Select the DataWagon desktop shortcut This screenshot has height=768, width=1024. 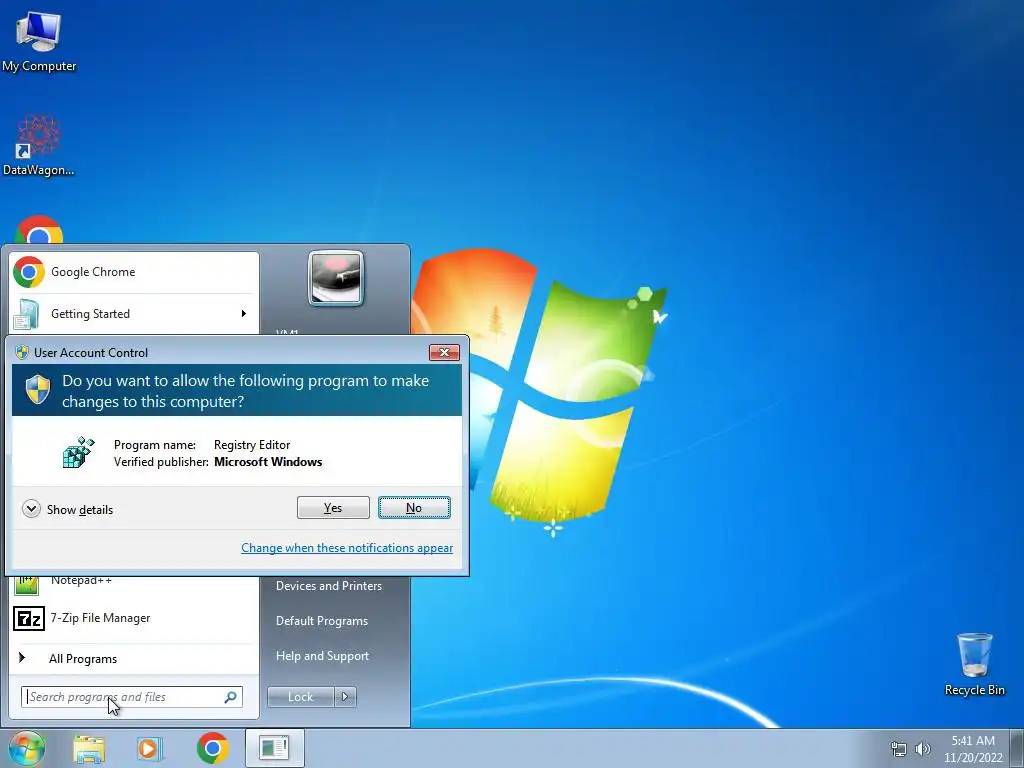(x=39, y=145)
